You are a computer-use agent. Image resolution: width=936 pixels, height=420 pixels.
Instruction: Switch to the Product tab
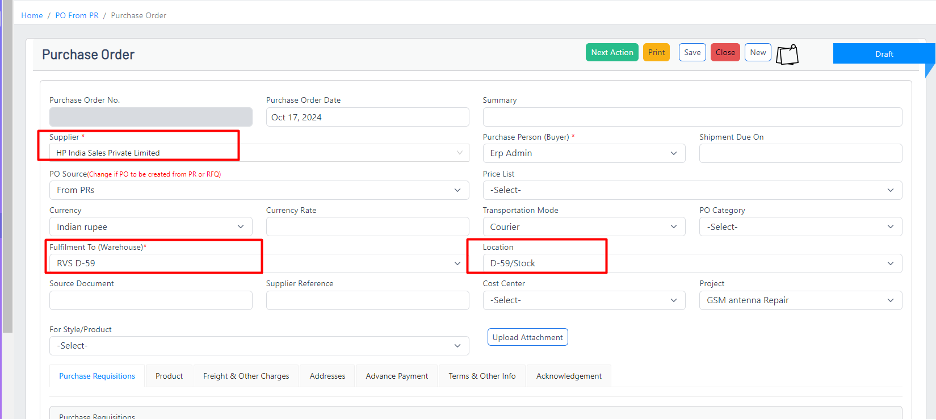[x=169, y=376]
